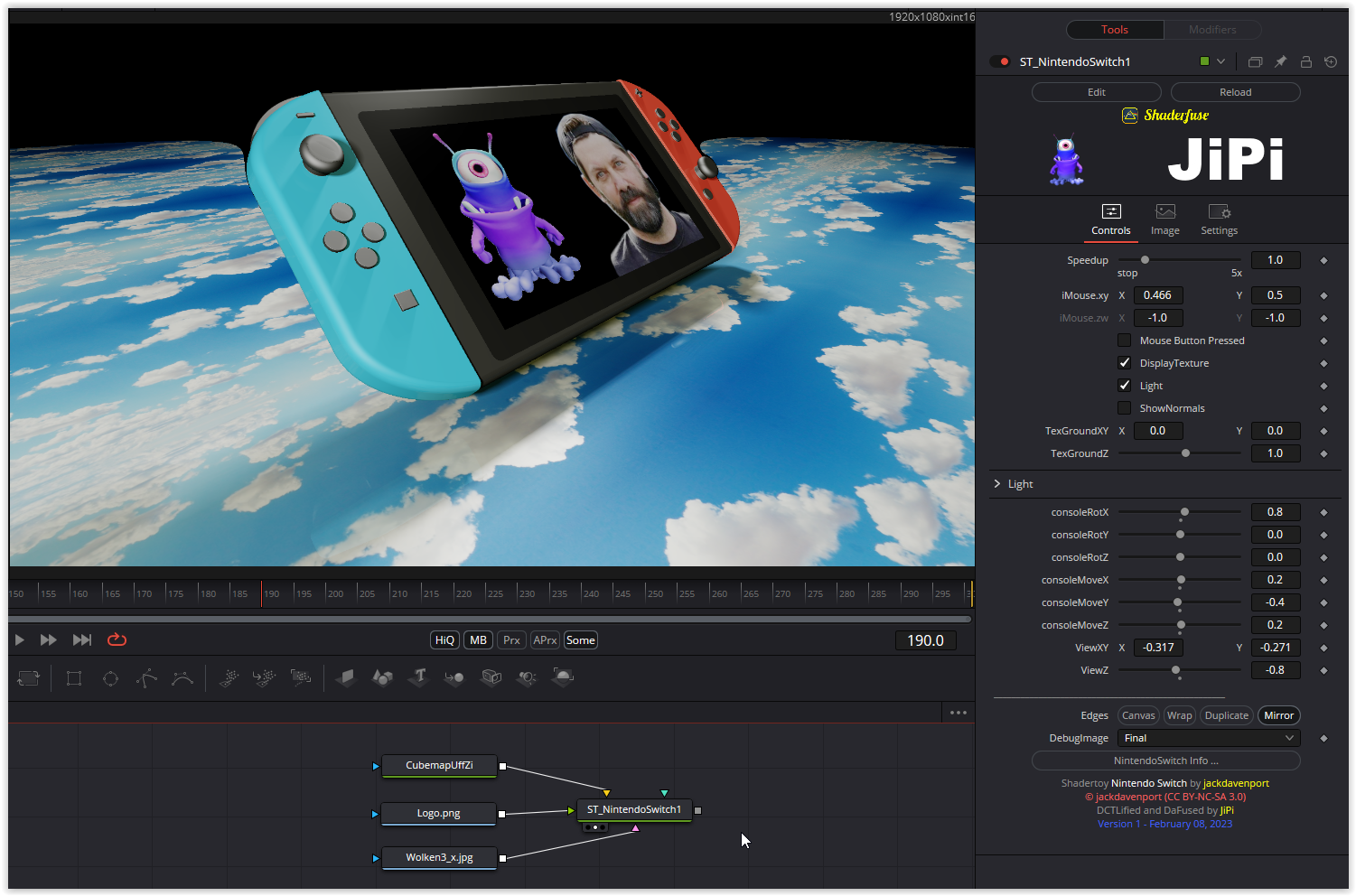Switch to the Modifiers tab
The height and width of the screenshot is (896, 1356).
(1212, 30)
